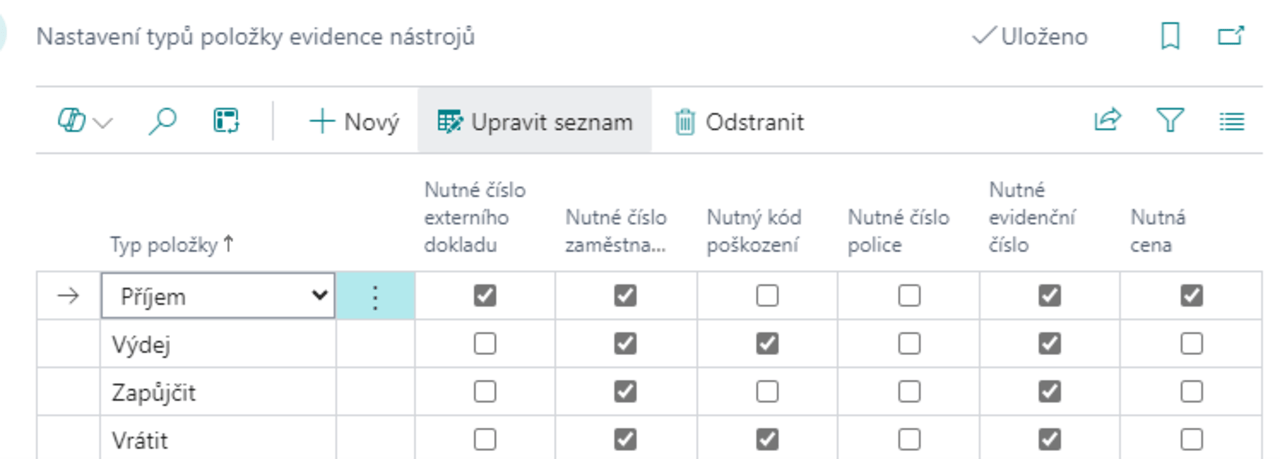Toggle Nutný kód poškození for Zapůjčit
This screenshot has width=1280, height=459.
tap(767, 392)
